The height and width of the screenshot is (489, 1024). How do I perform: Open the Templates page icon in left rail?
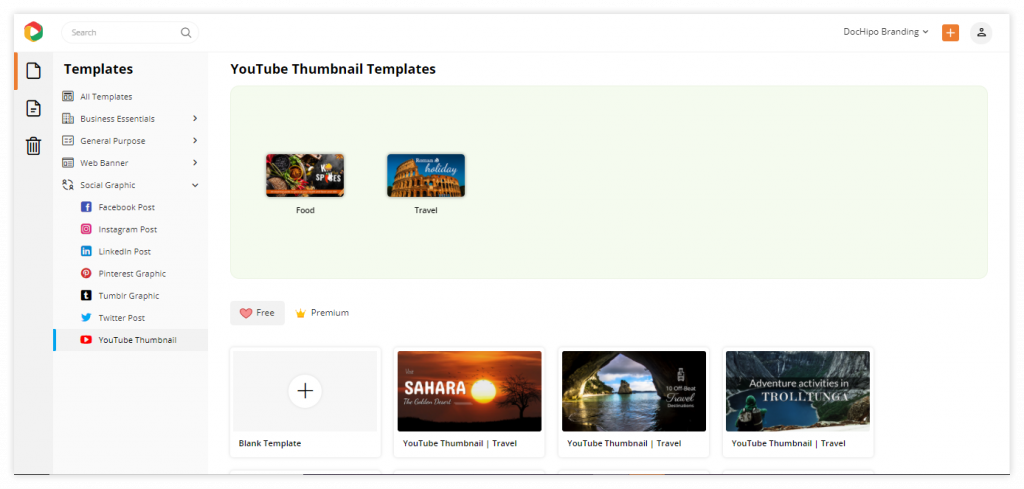pos(33,71)
